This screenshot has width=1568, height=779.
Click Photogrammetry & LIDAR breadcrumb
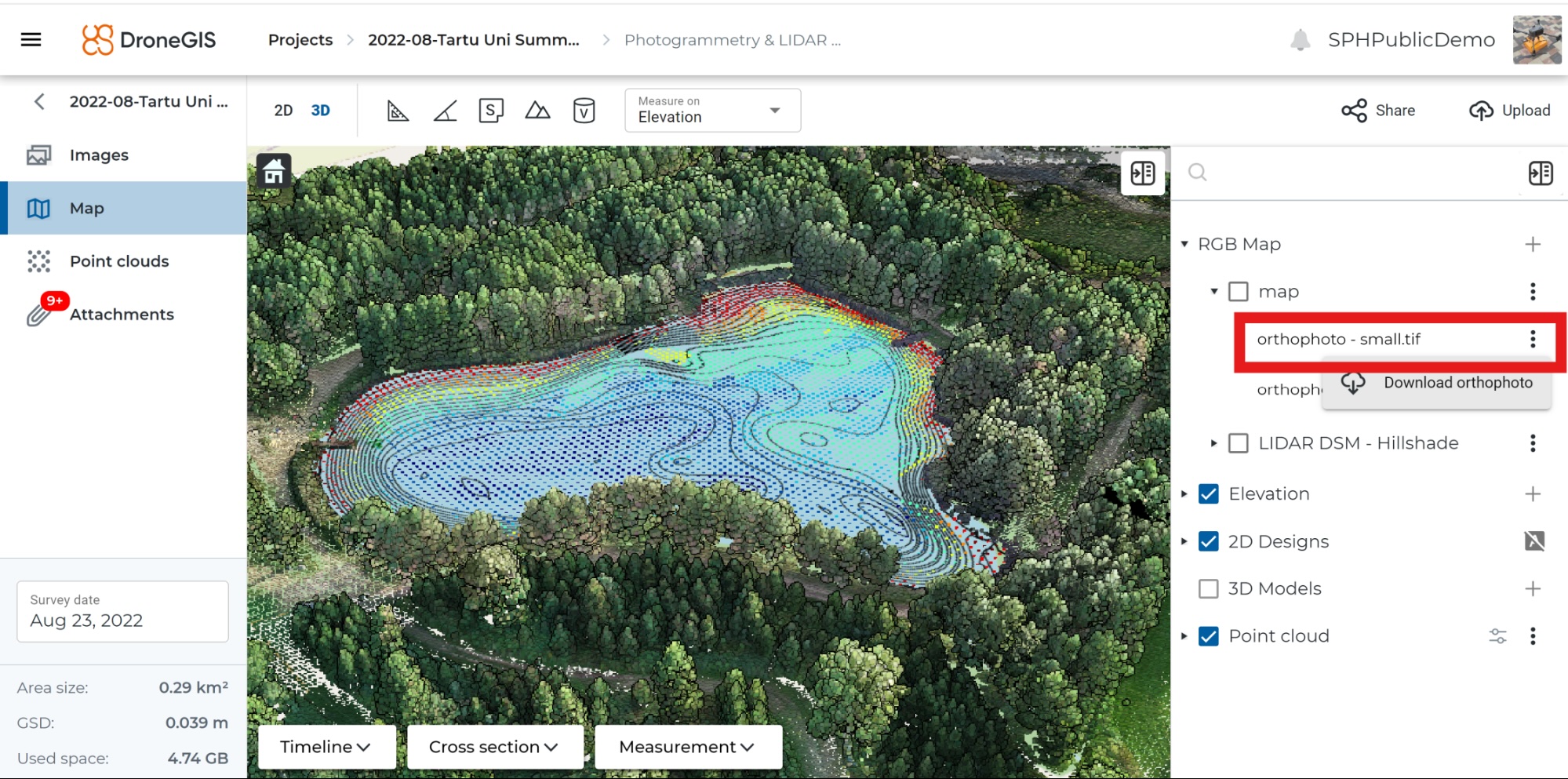(x=732, y=40)
